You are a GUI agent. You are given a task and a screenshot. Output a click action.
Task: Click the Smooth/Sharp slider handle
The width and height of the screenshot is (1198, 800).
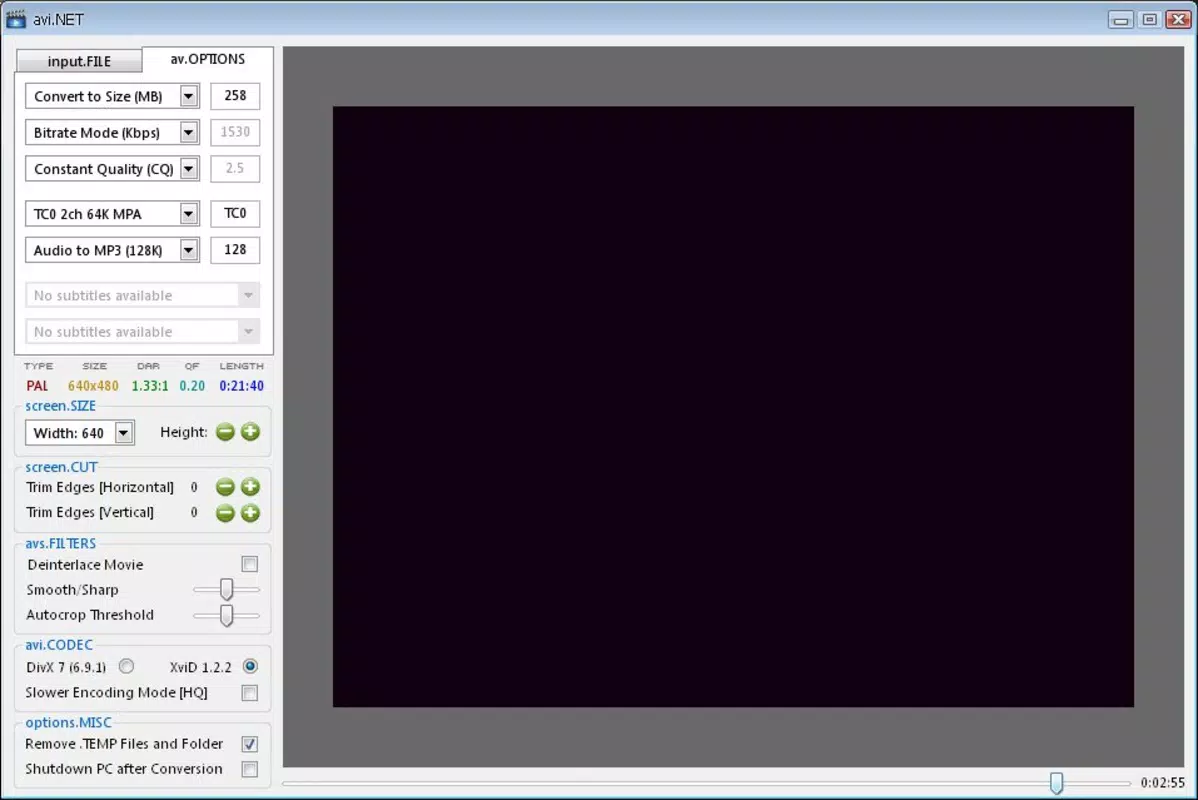click(x=226, y=589)
